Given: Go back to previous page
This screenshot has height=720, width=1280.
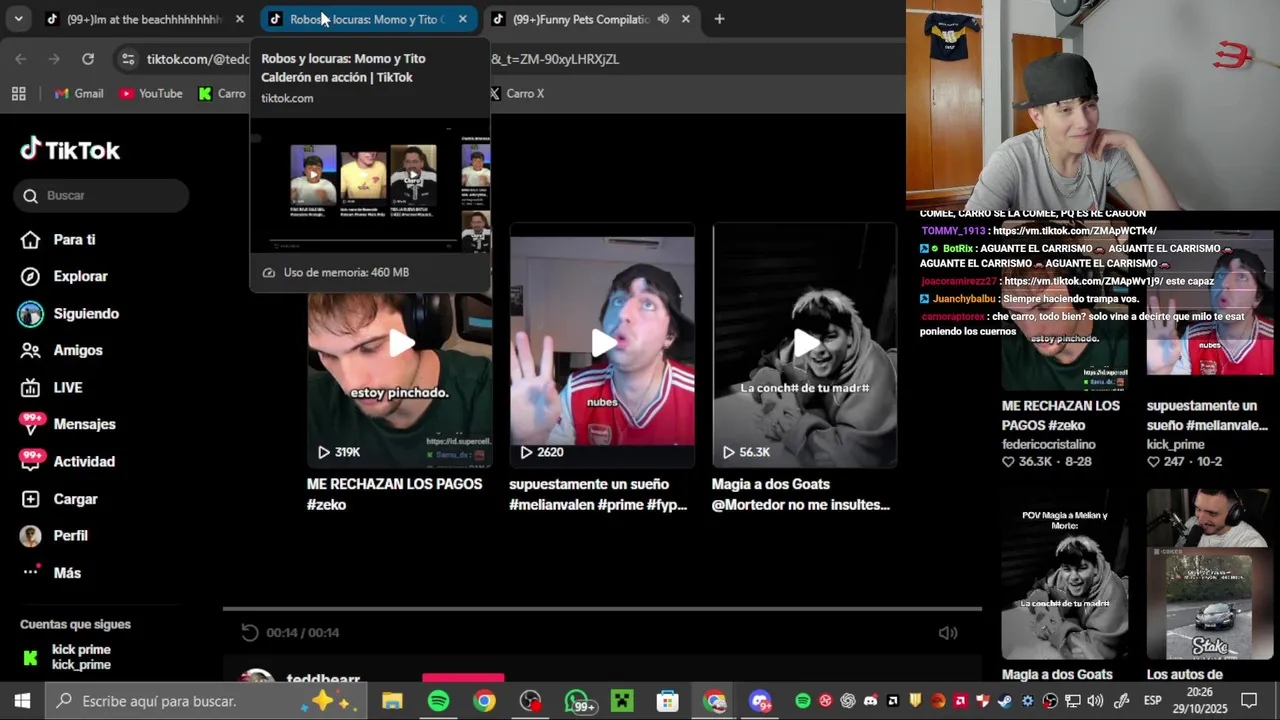Looking at the screenshot, I should (x=21, y=59).
